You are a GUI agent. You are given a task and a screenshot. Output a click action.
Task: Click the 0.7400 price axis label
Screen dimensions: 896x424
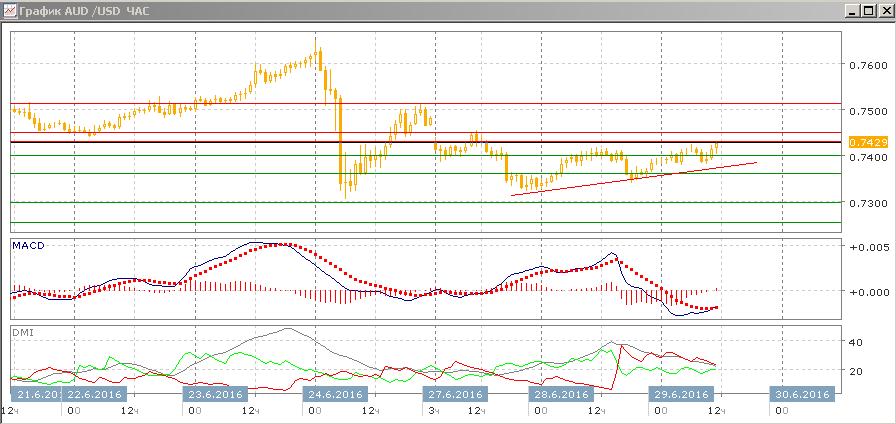868,157
